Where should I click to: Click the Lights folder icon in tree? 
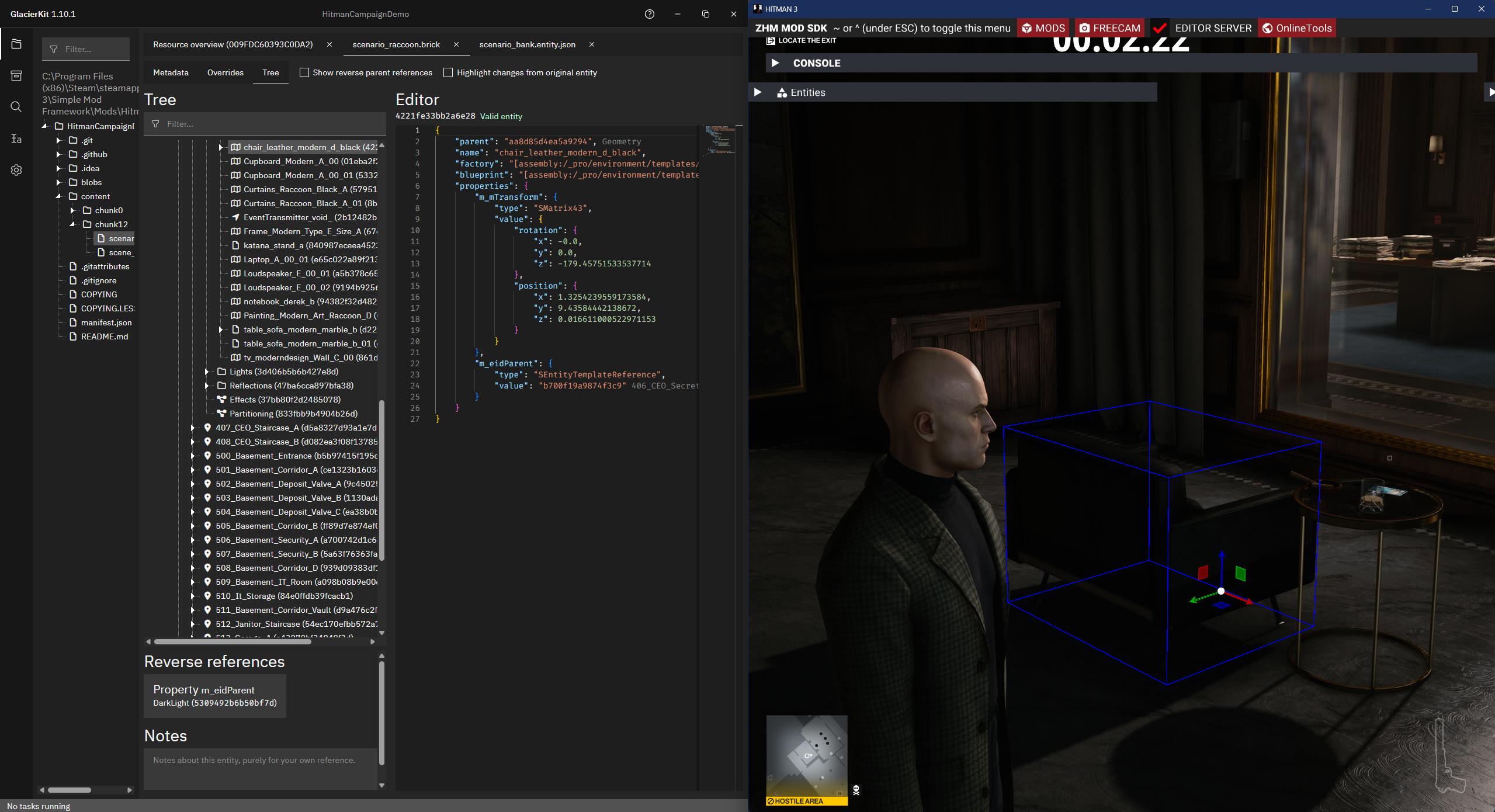[x=221, y=372]
